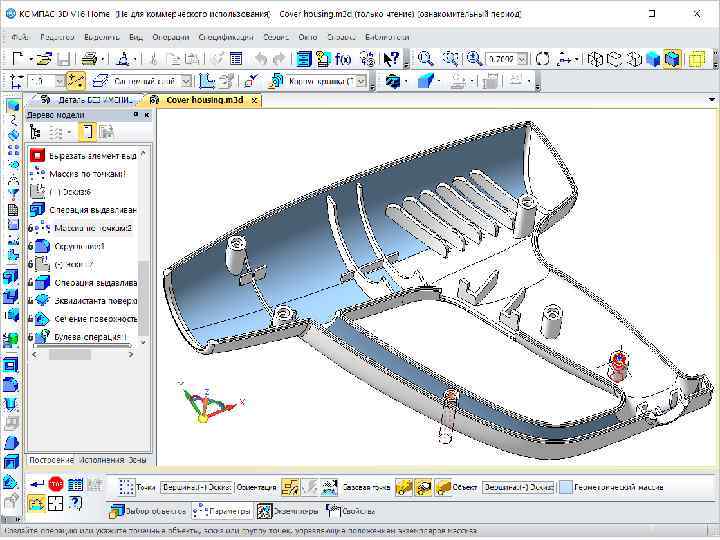Image resolution: width=720 pixels, height=540 pixels.
Task: Click the New document icon
Action: tap(17, 59)
